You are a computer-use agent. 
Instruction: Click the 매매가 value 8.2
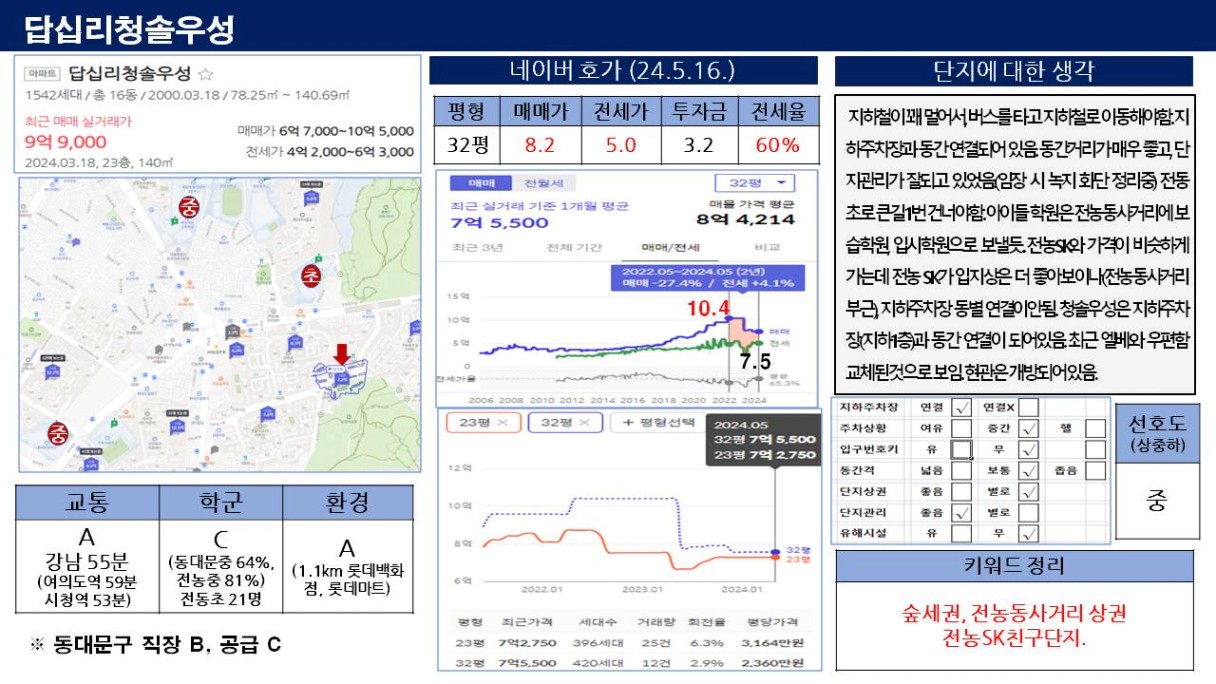tap(539, 145)
